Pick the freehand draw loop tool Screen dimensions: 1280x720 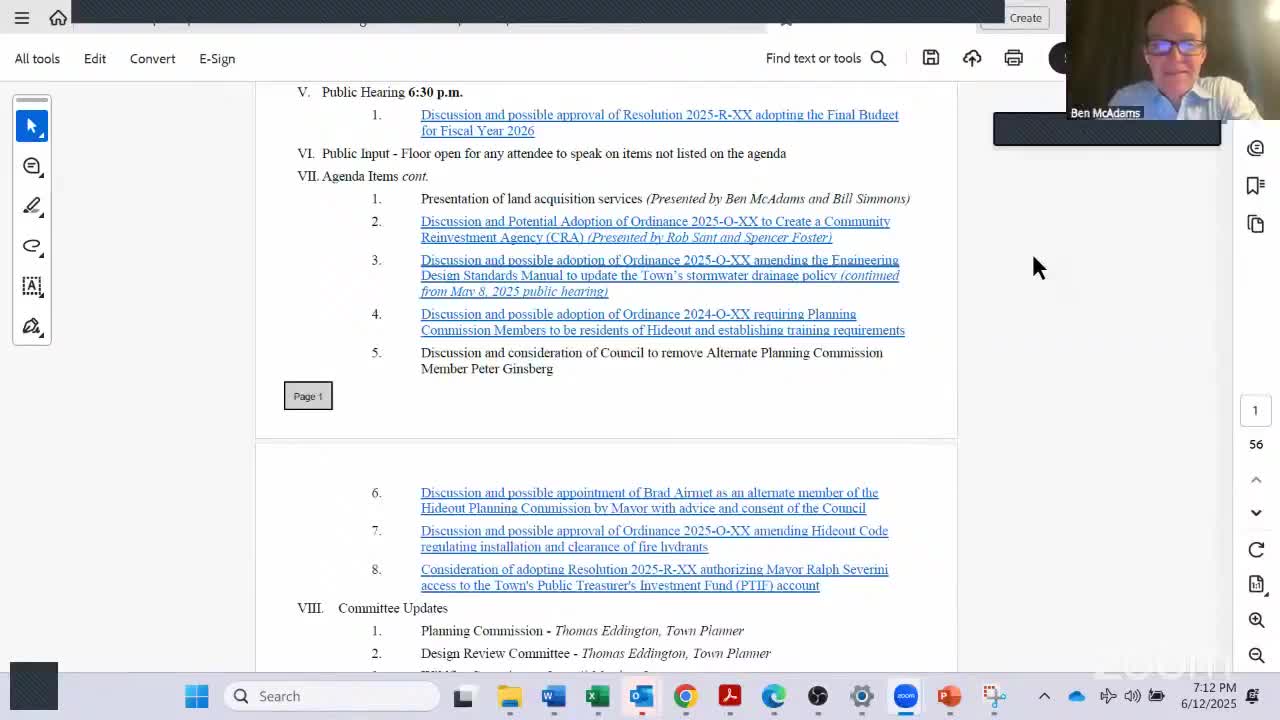click(32, 246)
